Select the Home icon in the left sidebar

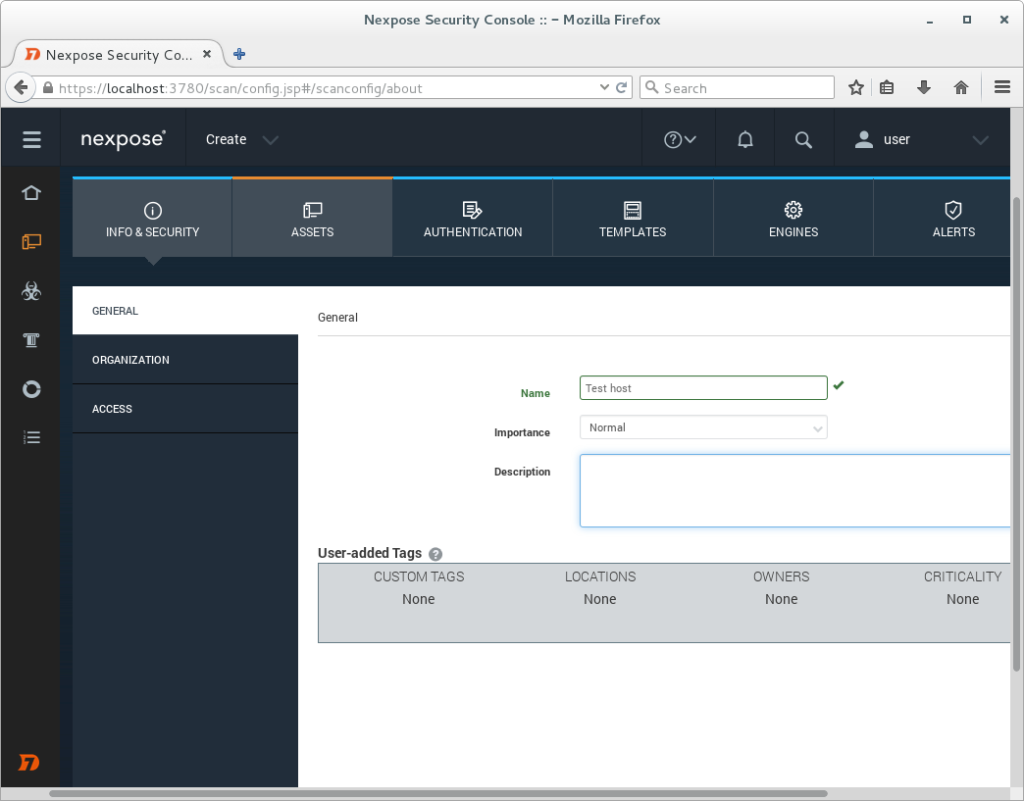click(30, 192)
